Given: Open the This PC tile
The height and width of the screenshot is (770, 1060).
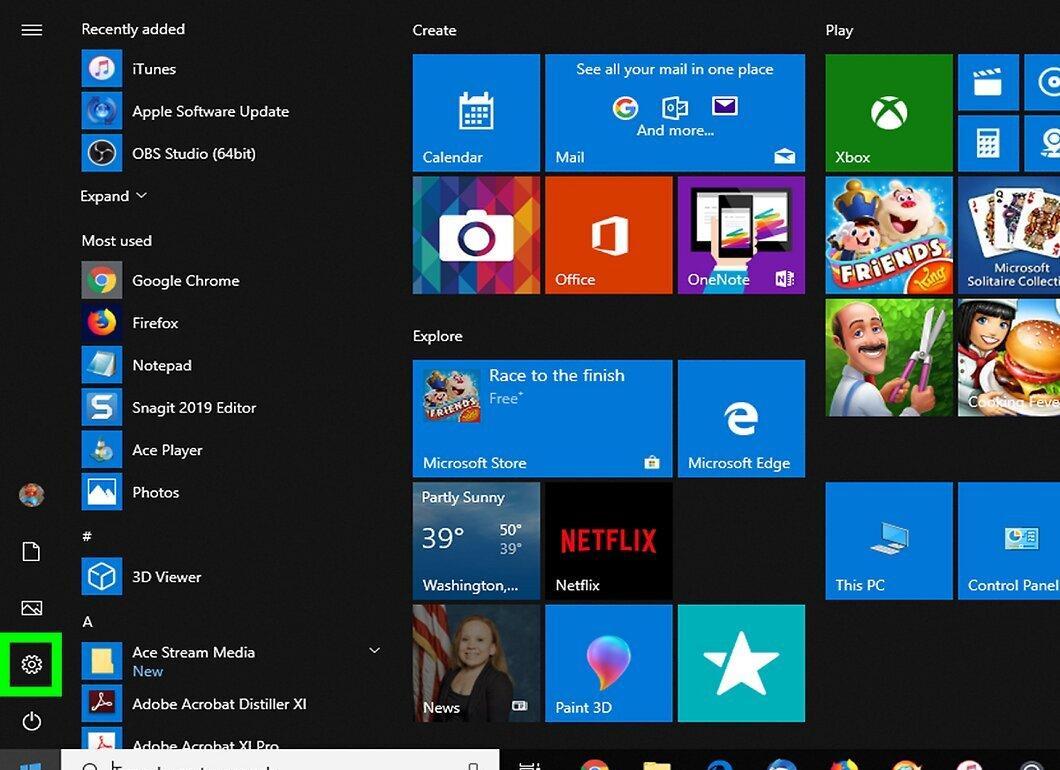Looking at the screenshot, I should pyautogui.click(x=888, y=541).
